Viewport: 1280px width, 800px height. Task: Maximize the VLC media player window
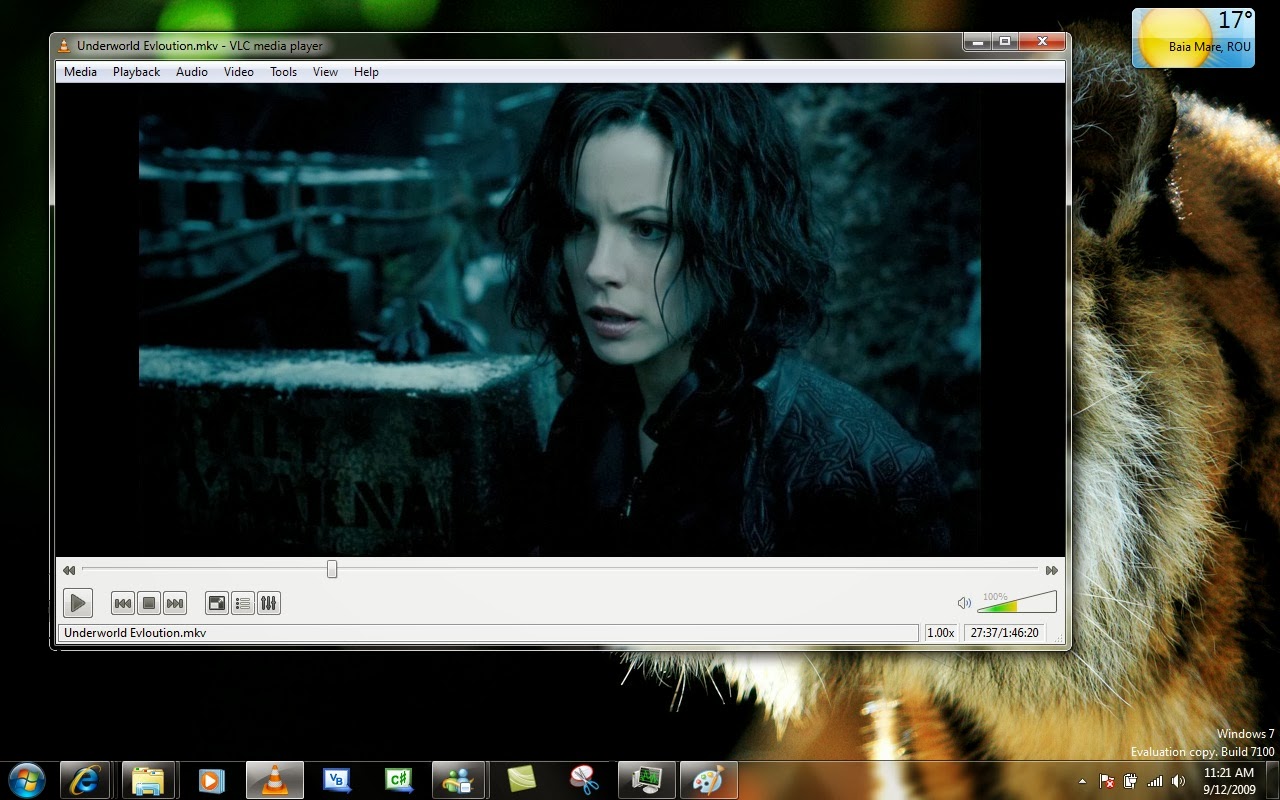[1005, 41]
